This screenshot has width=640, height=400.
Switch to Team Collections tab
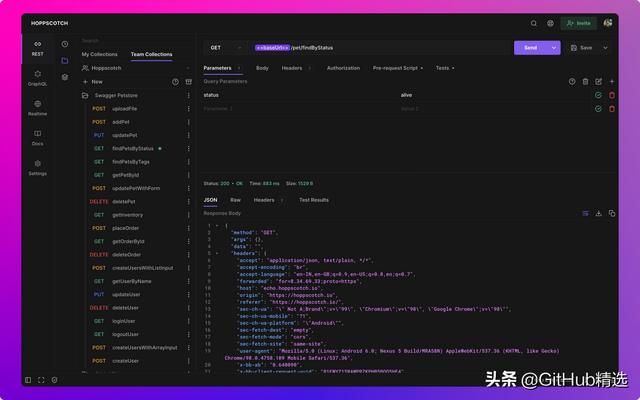pyautogui.click(x=151, y=54)
